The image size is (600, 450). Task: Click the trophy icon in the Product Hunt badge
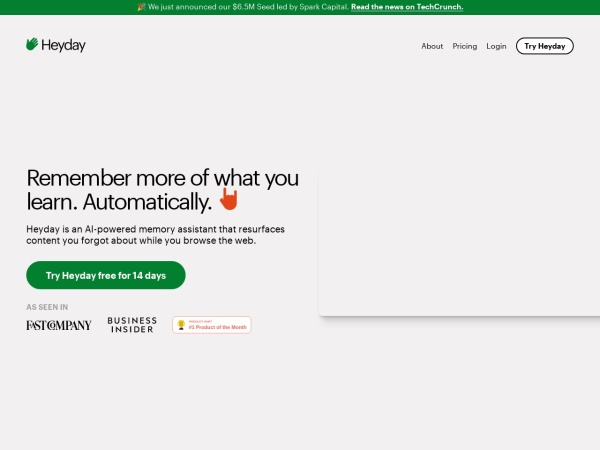(x=181, y=325)
